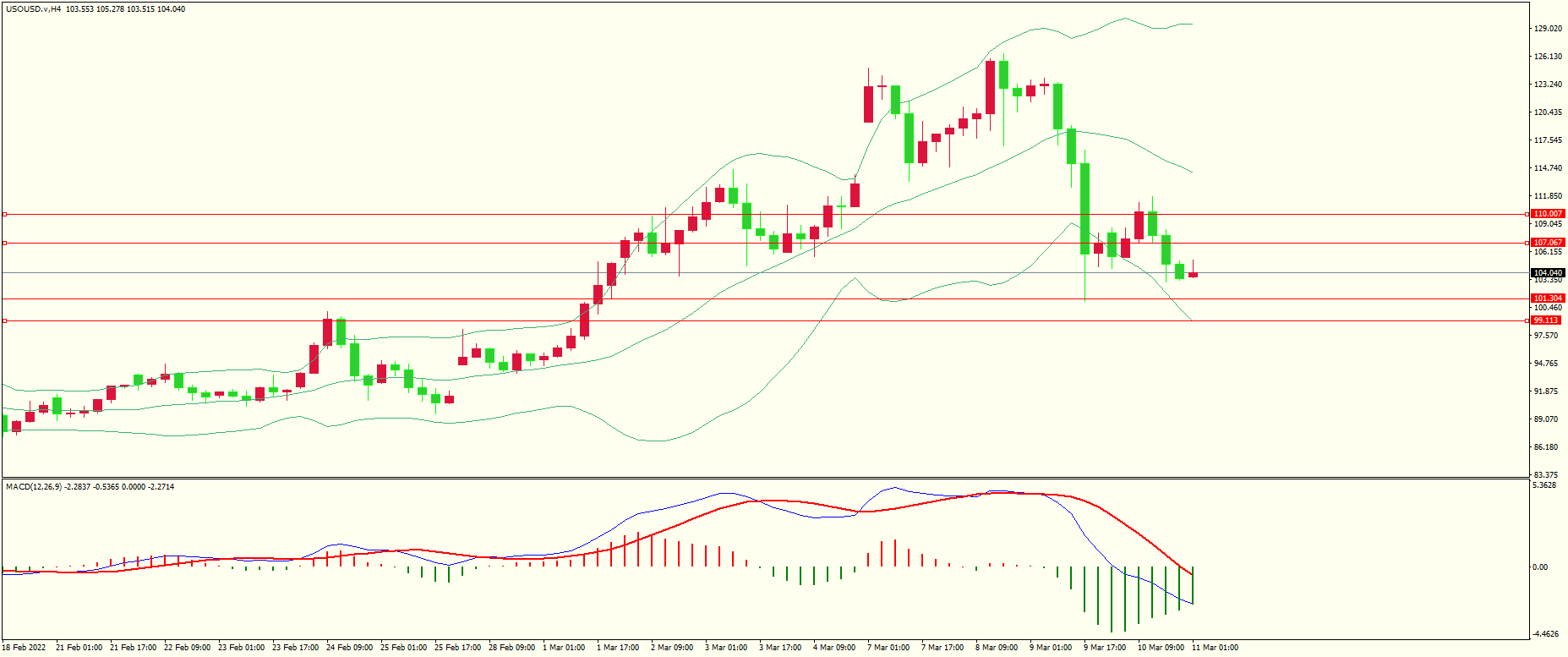Grab the left handle of the 110.007 line
The height and width of the screenshot is (657, 1568).
point(4,214)
